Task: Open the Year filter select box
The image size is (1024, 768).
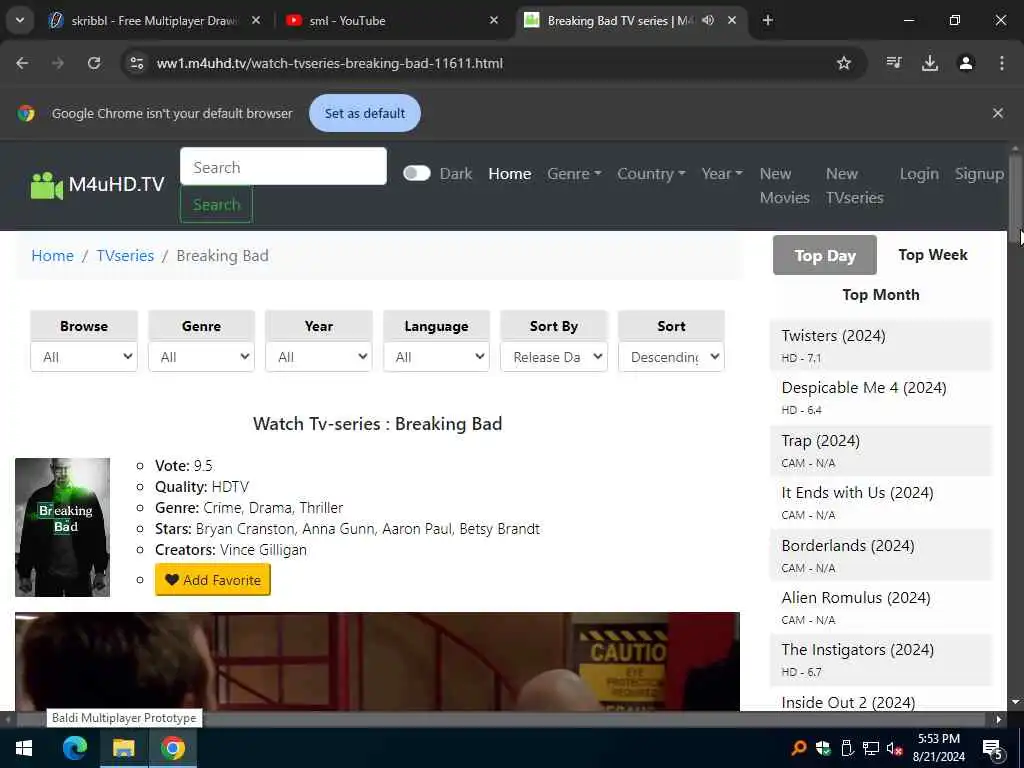Action: tap(319, 357)
